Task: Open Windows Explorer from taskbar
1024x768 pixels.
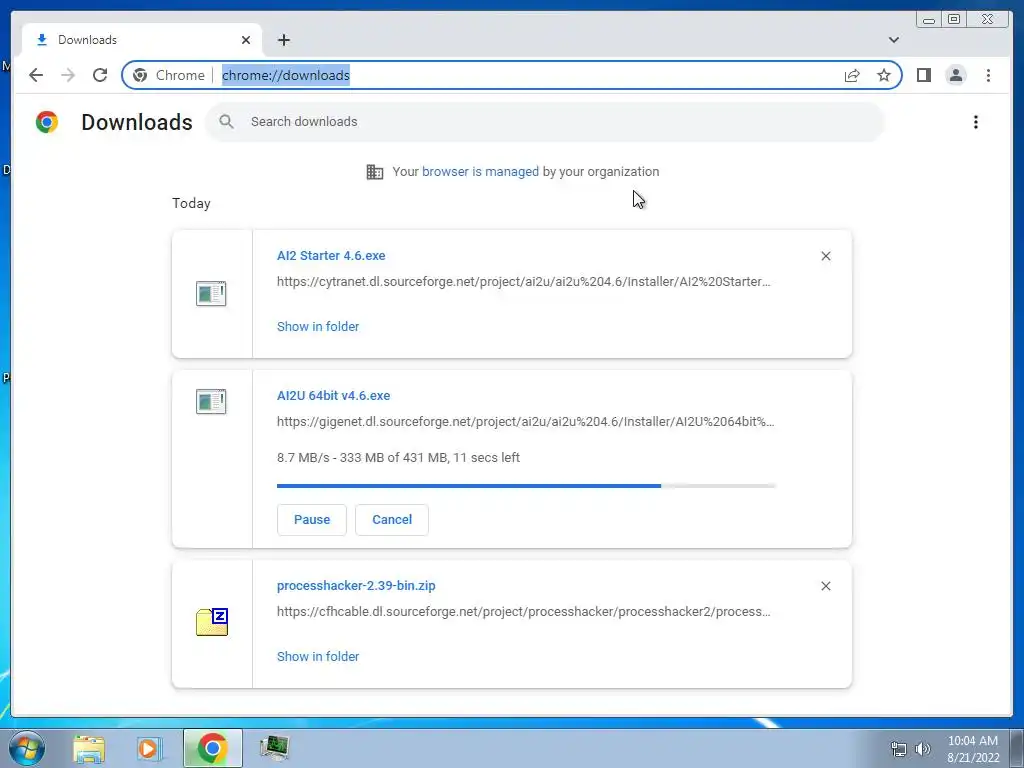Action: (89, 748)
